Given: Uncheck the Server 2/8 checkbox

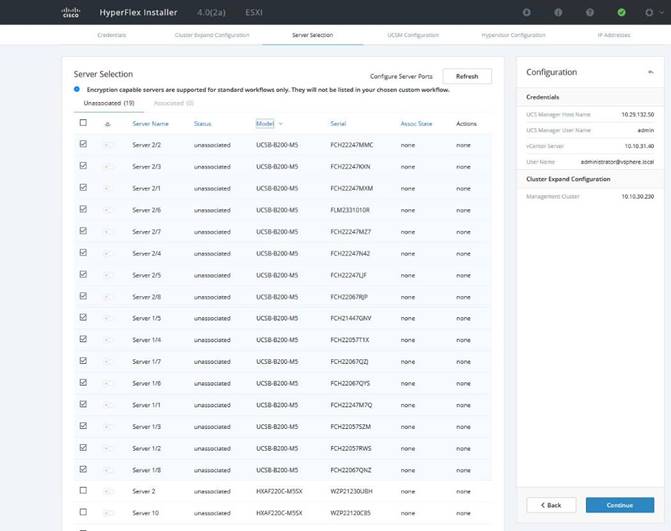Looking at the screenshot, I should tap(83, 296).
